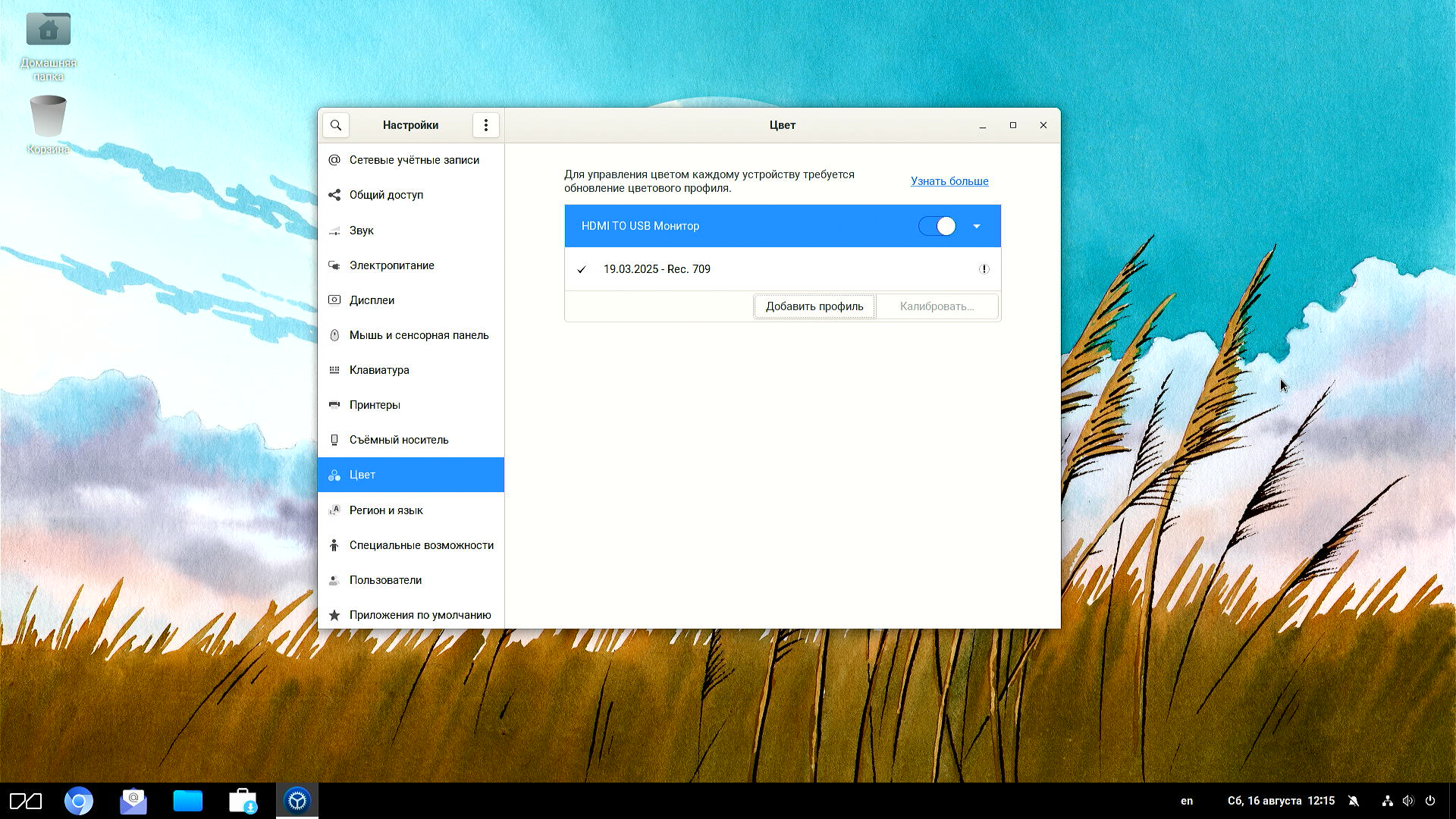1456x819 pixels.
Task: Click the volume icon in system tray
Action: click(x=1408, y=801)
